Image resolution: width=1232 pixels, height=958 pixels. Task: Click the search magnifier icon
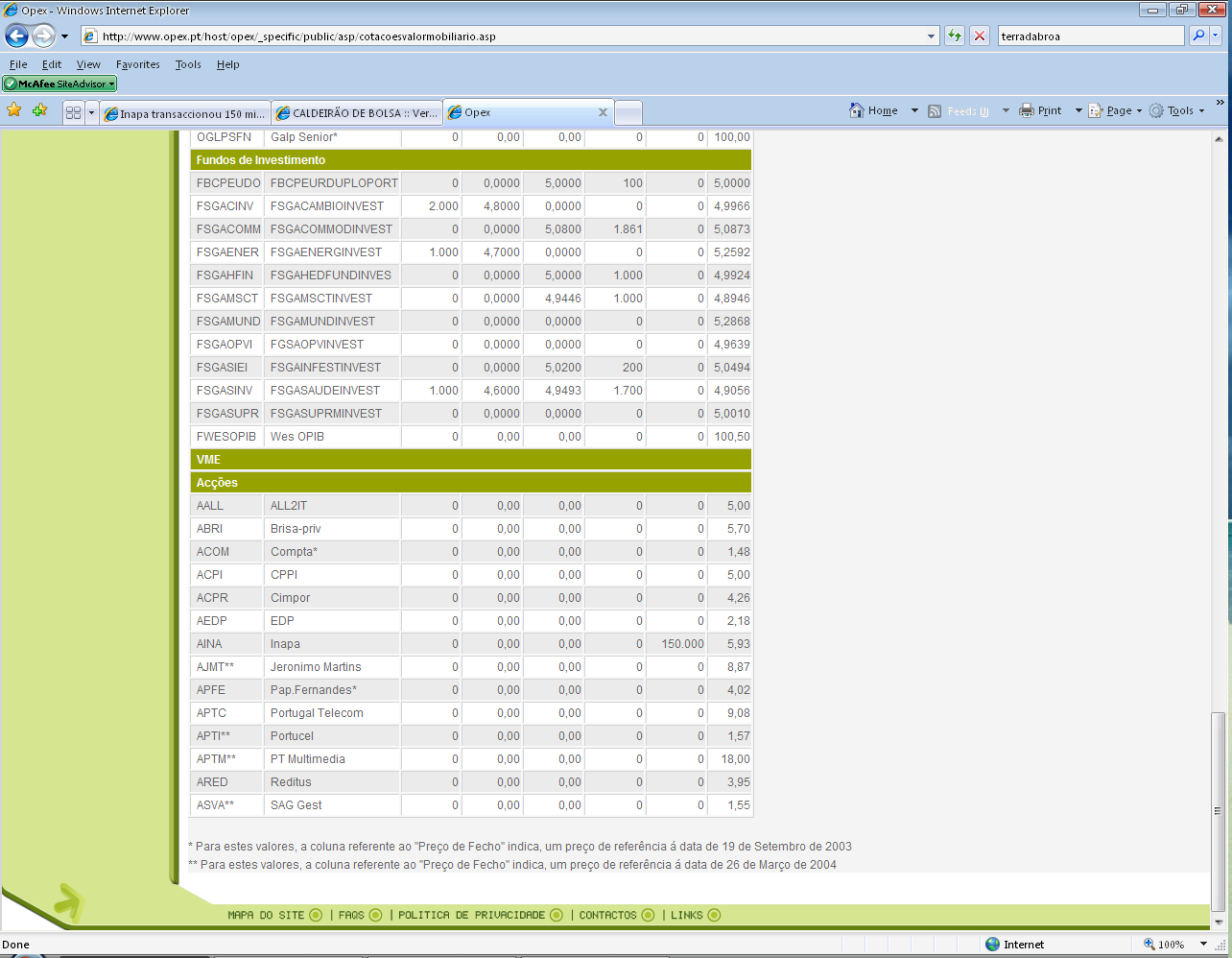tap(1198, 36)
